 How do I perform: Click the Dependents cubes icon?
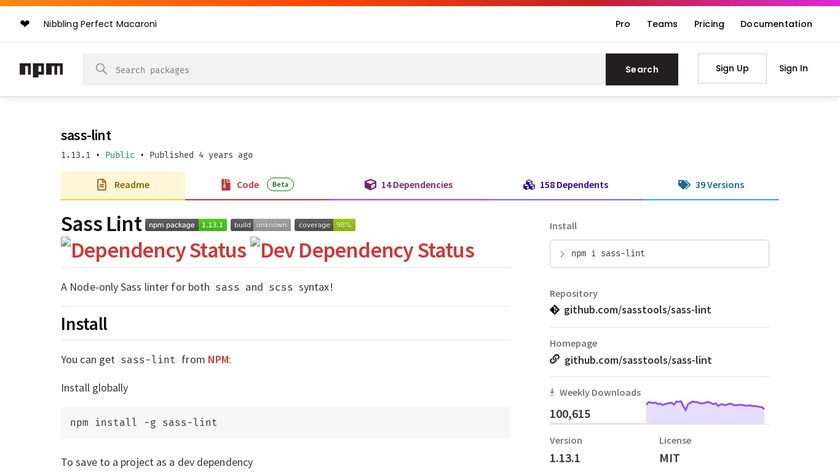click(x=529, y=185)
